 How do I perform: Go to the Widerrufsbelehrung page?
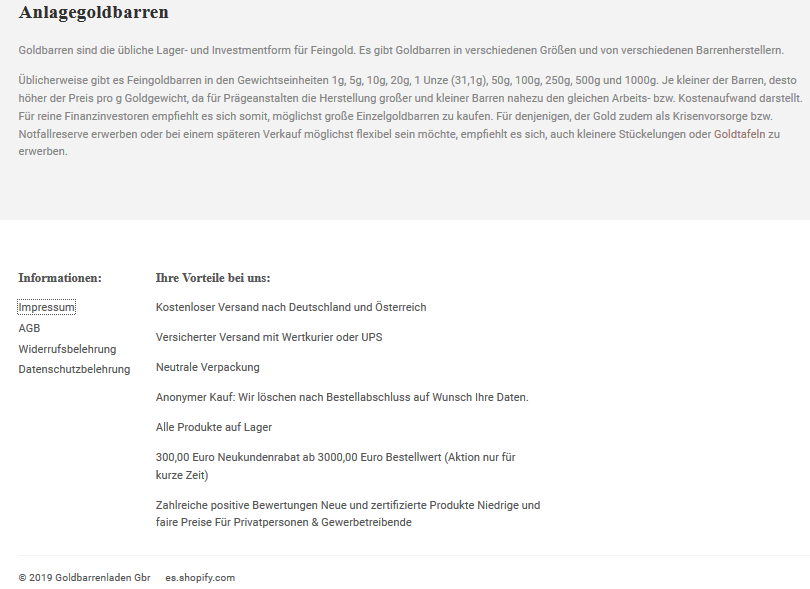pyautogui.click(x=67, y=349)
